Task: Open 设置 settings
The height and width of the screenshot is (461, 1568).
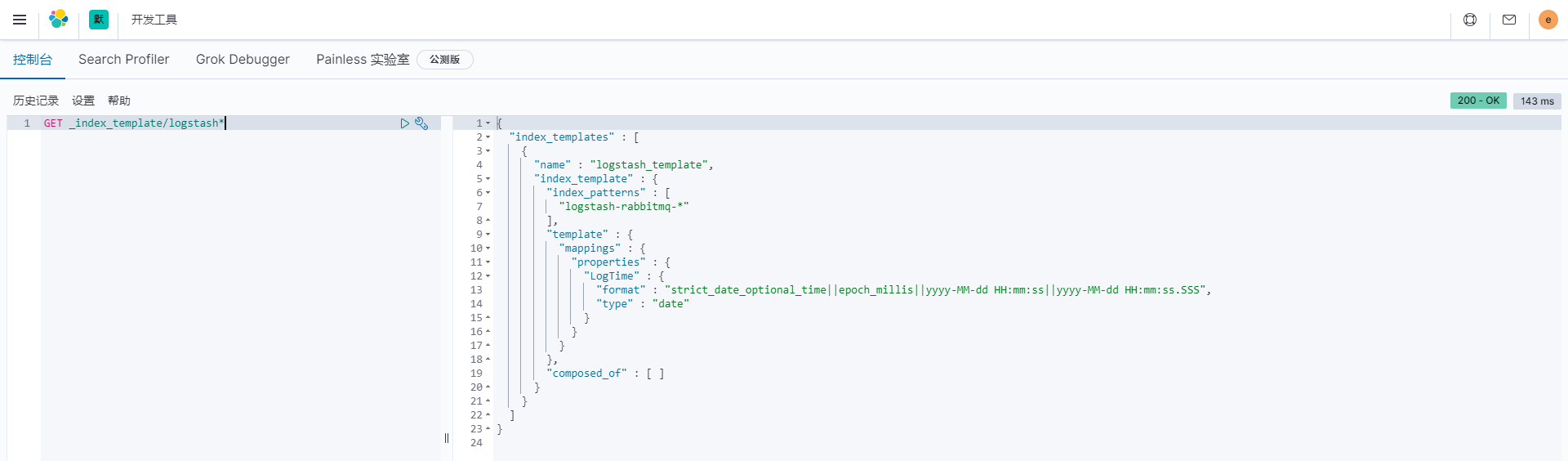Action: coord(83,101)
